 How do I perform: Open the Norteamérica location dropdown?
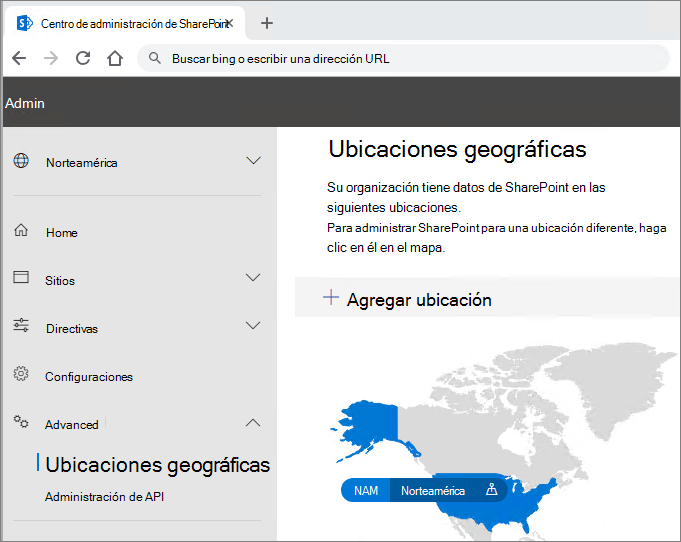click(137, 162)
